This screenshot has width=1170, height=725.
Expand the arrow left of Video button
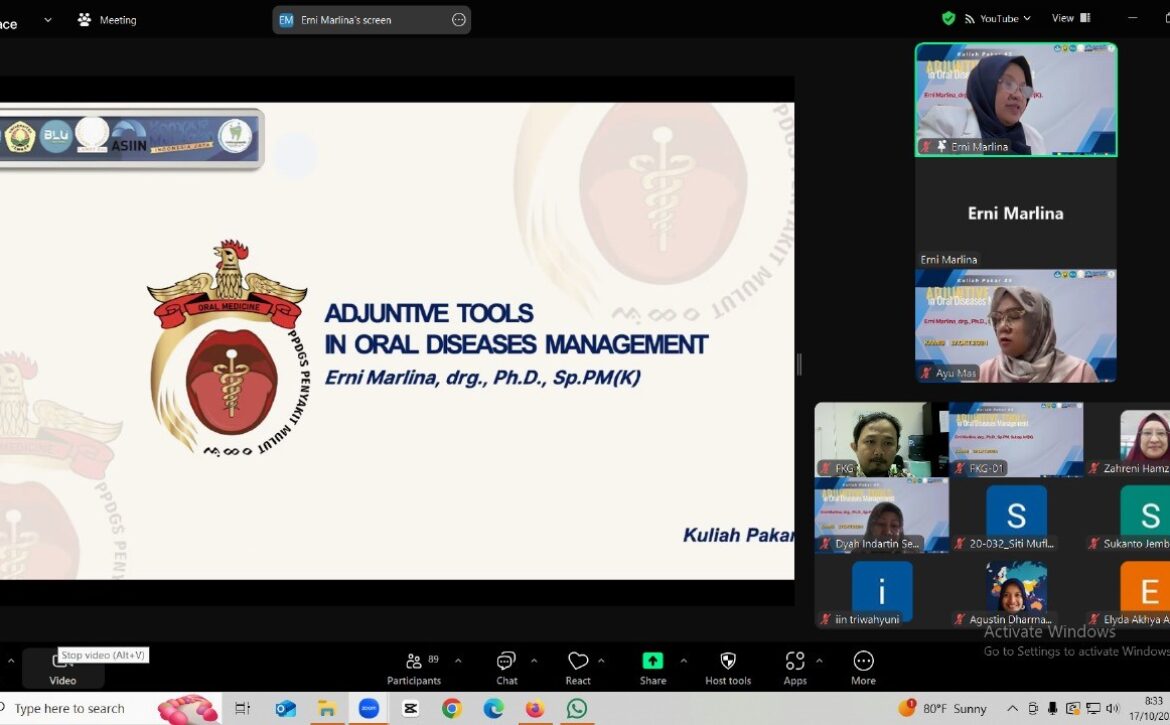pos(11,661)
